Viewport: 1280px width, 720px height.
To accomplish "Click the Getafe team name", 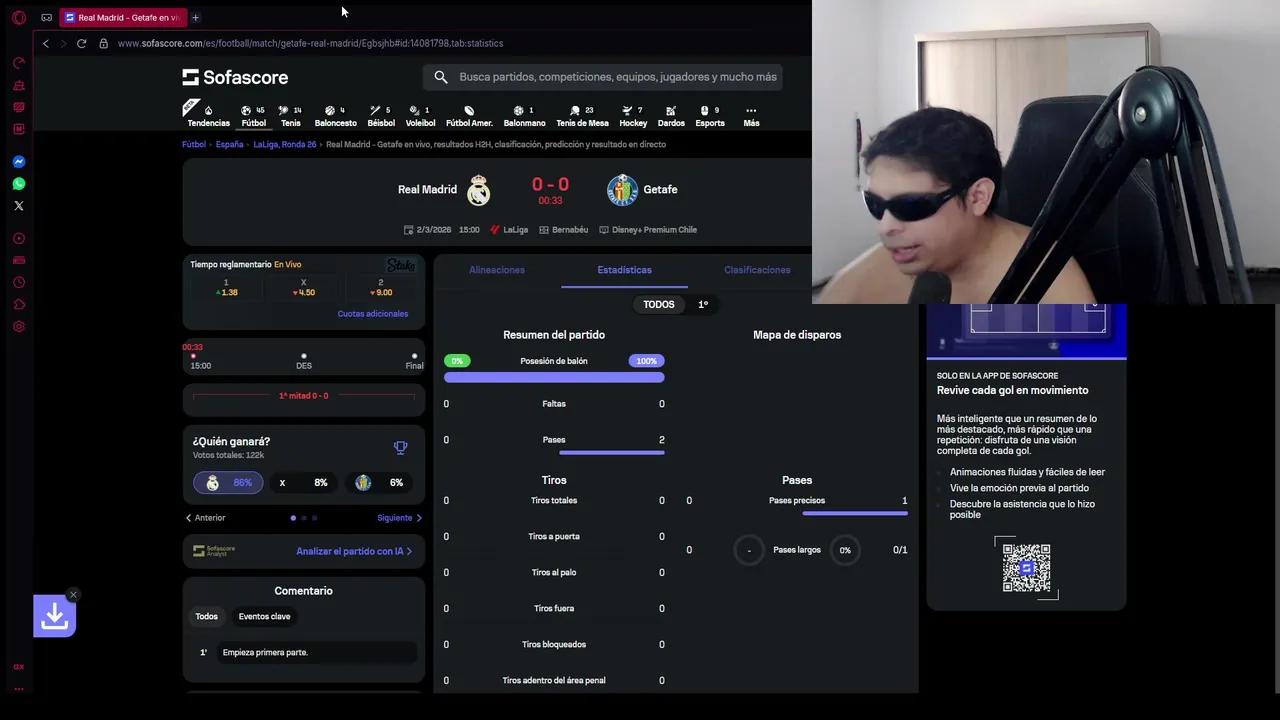I will (x=660, y=190).
